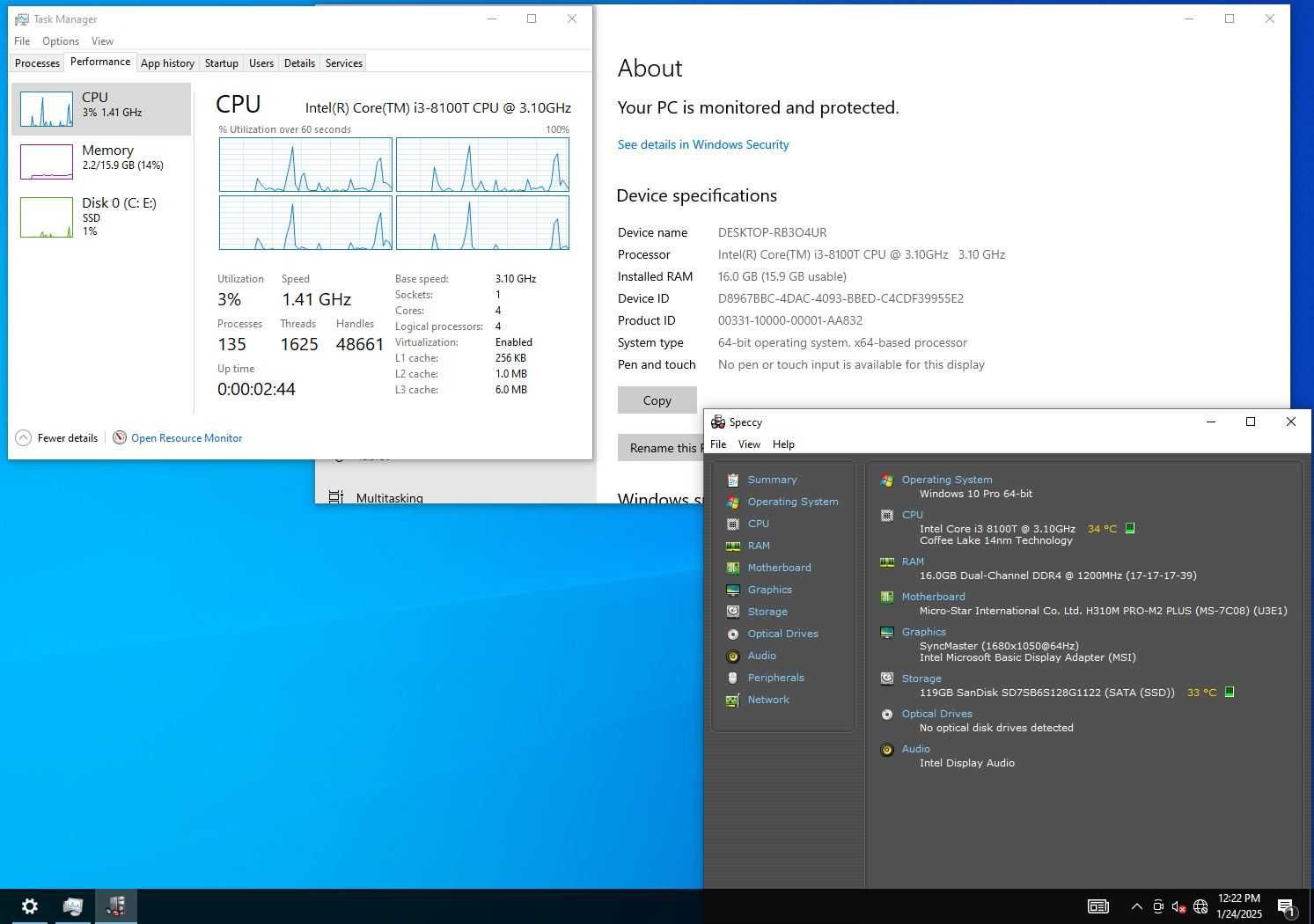Viewport: 1314px width, 924px height.
Task: Open the Task Manager File menu
Action: click(x=22, y=41)
